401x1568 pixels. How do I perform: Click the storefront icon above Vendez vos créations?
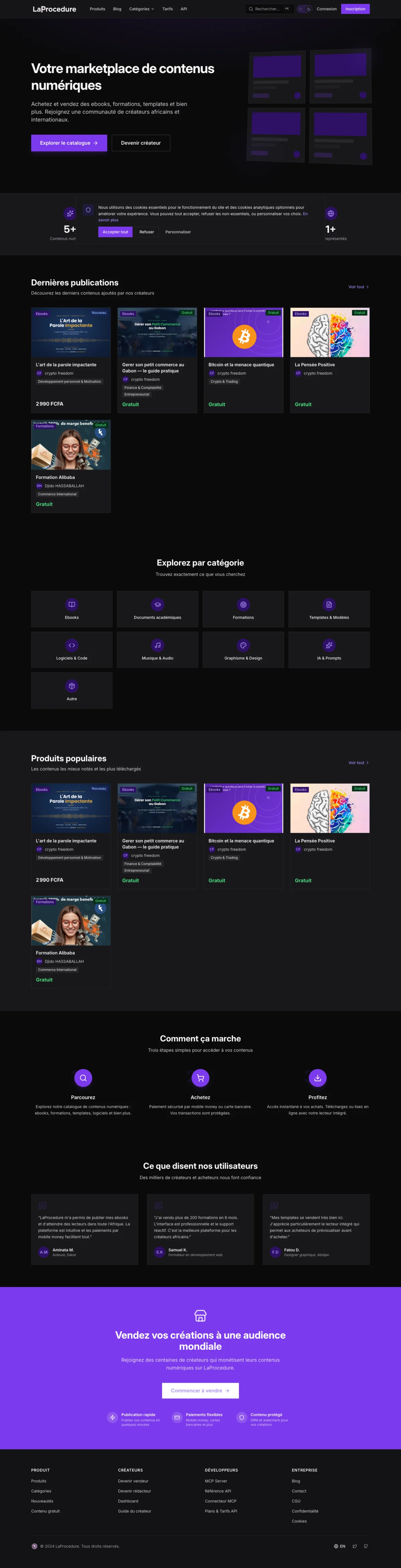coord(200,1315)
